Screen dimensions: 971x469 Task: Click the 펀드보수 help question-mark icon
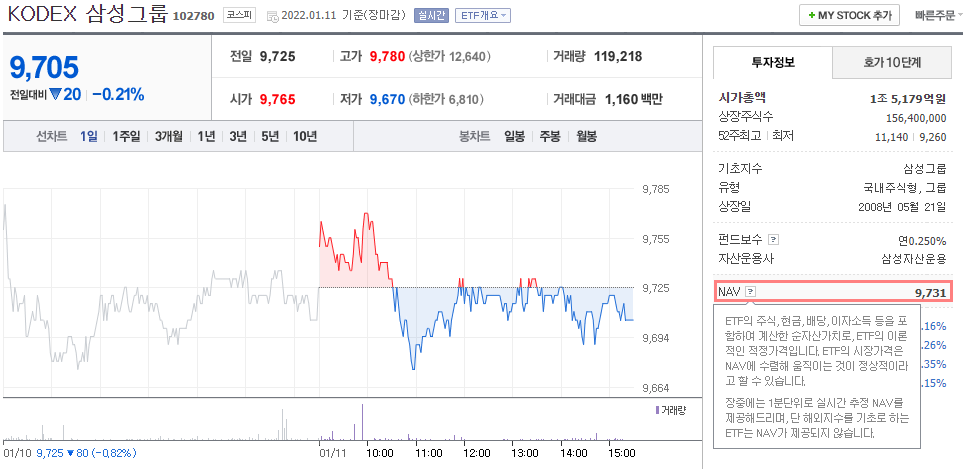pyautogui.click(x=773, y=240)
